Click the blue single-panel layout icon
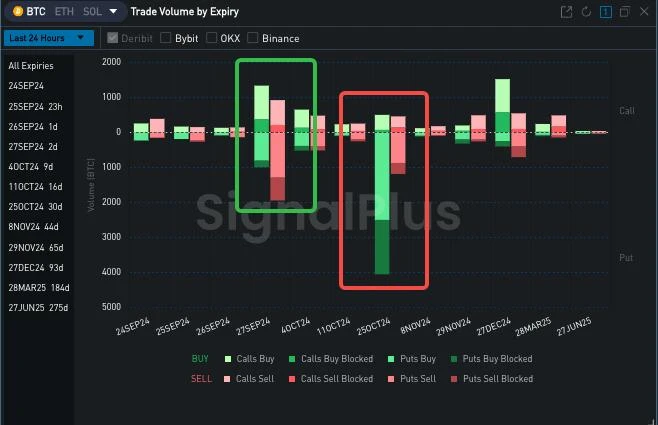 tap(605, 12)
